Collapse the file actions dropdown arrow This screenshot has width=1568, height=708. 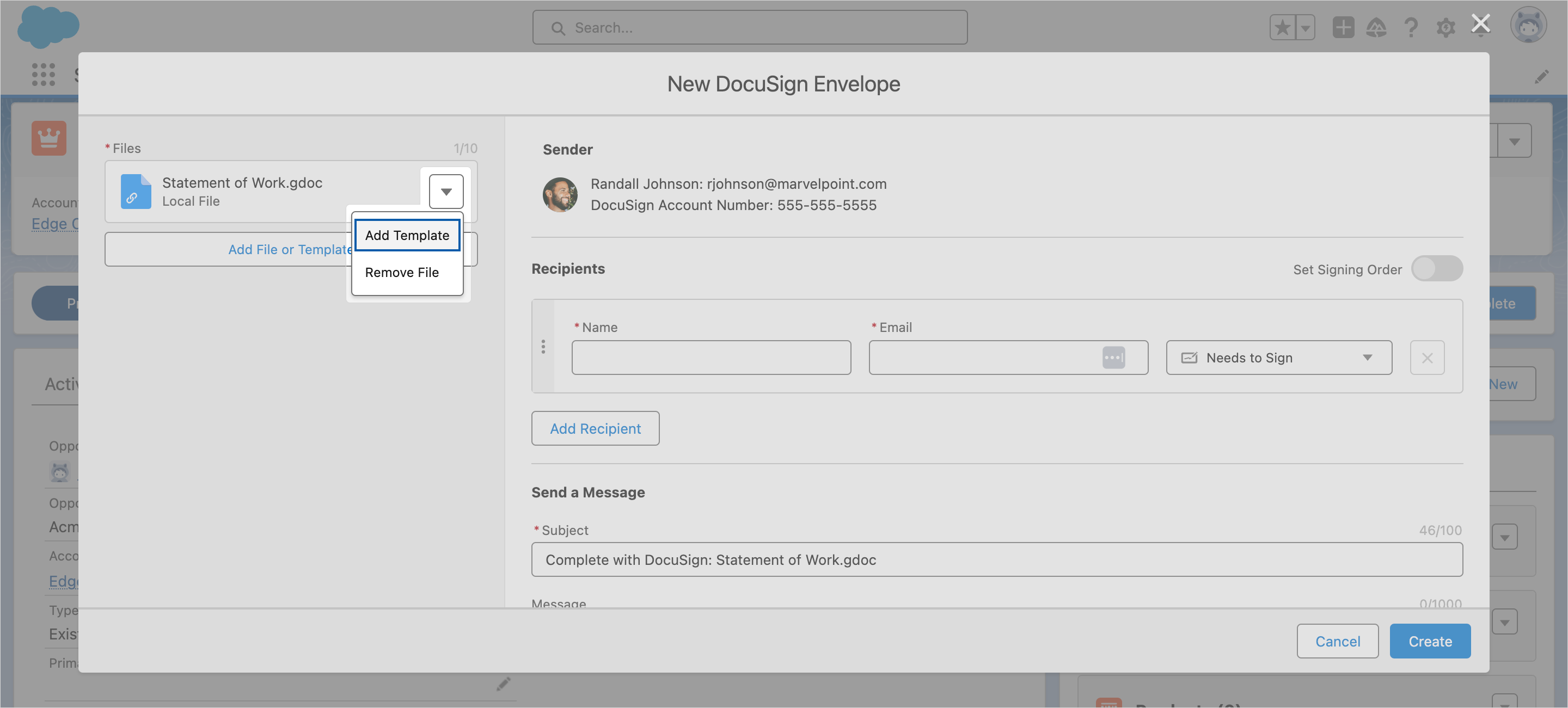coord(446,192)
